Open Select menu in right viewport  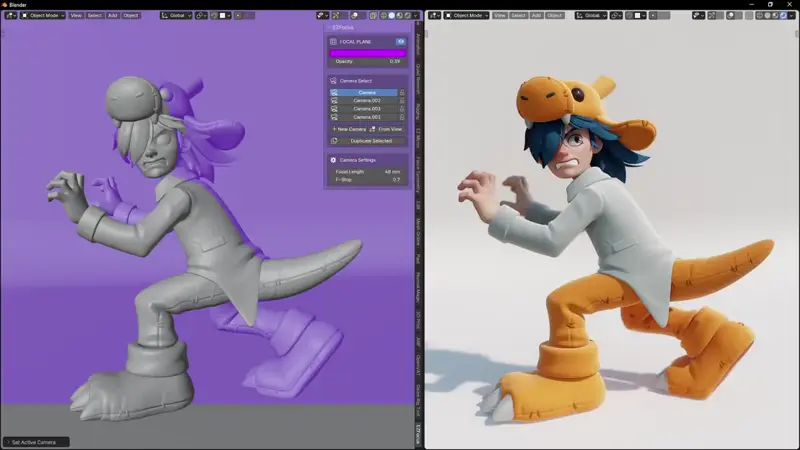518,15
